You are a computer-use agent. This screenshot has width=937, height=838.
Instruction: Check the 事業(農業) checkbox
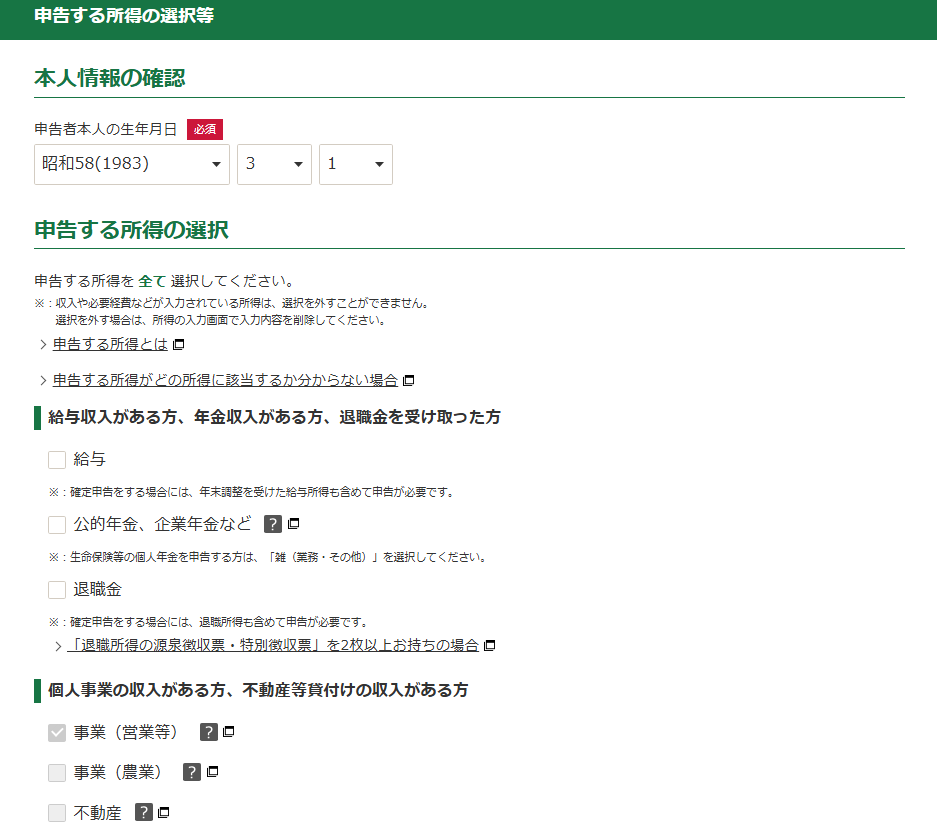pos(57,772)
